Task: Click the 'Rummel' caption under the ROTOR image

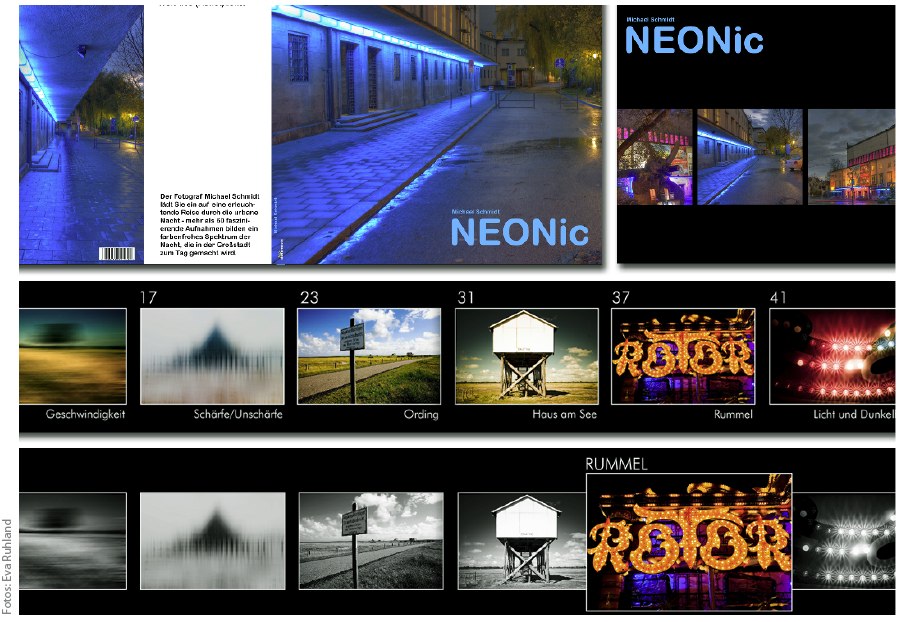Action: click(x=734, y=414)
